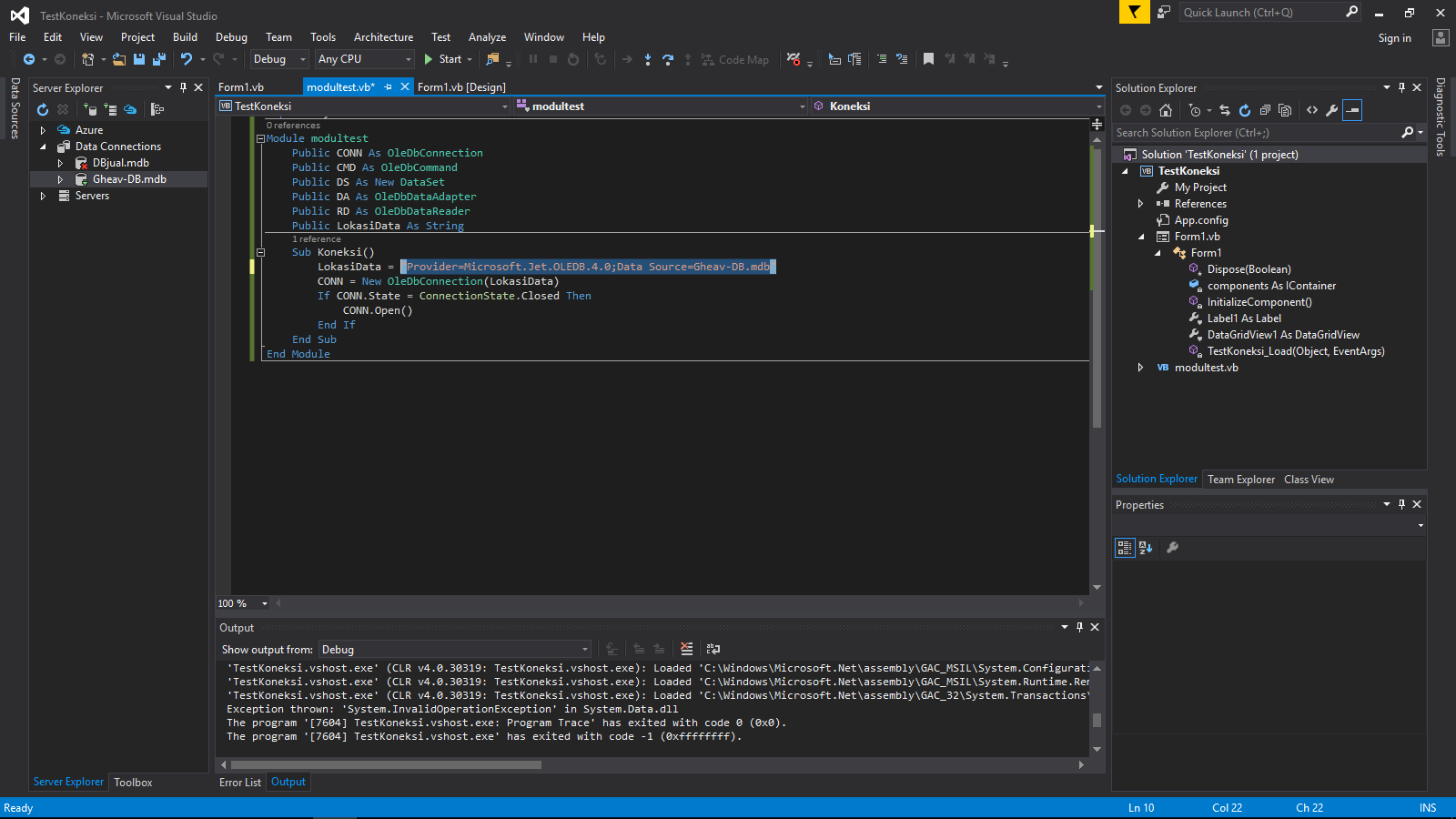Toggle the bookmark icon in the toolbar

pyautogui.click(x=928, y=59)
